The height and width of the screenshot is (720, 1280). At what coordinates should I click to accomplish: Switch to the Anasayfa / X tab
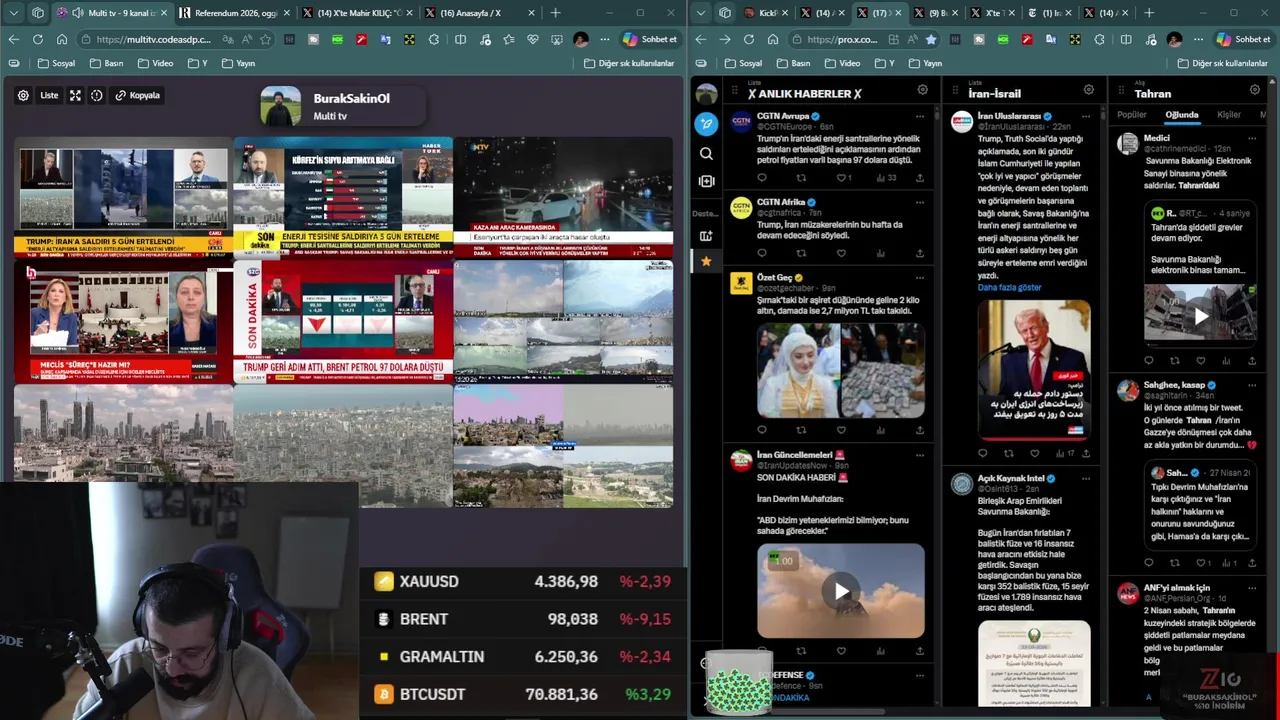480,13
